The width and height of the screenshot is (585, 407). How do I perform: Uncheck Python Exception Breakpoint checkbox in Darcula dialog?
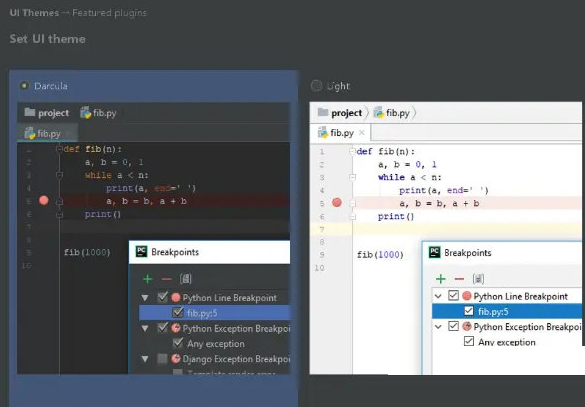tap(162, 328)
